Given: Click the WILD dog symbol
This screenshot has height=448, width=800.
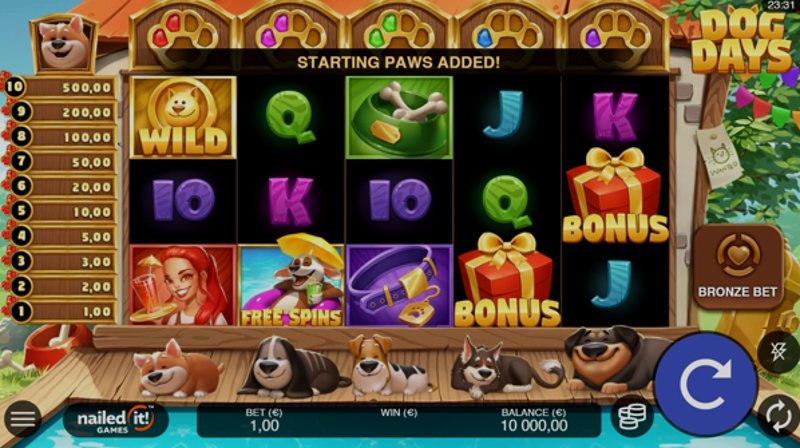Looking at the screenshot, I should tap(183, 117).
